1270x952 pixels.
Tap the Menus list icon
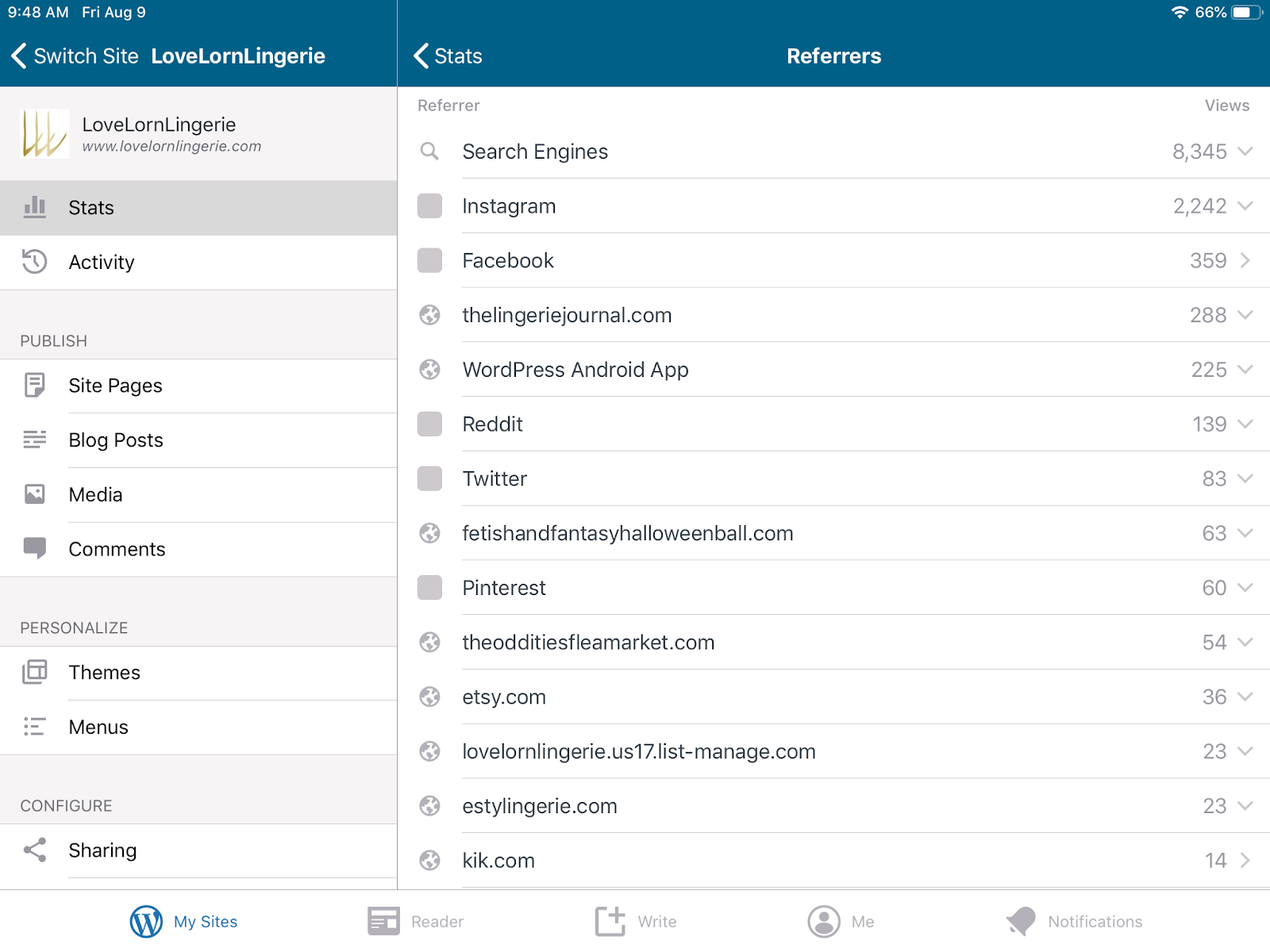(x=34, y=727)
